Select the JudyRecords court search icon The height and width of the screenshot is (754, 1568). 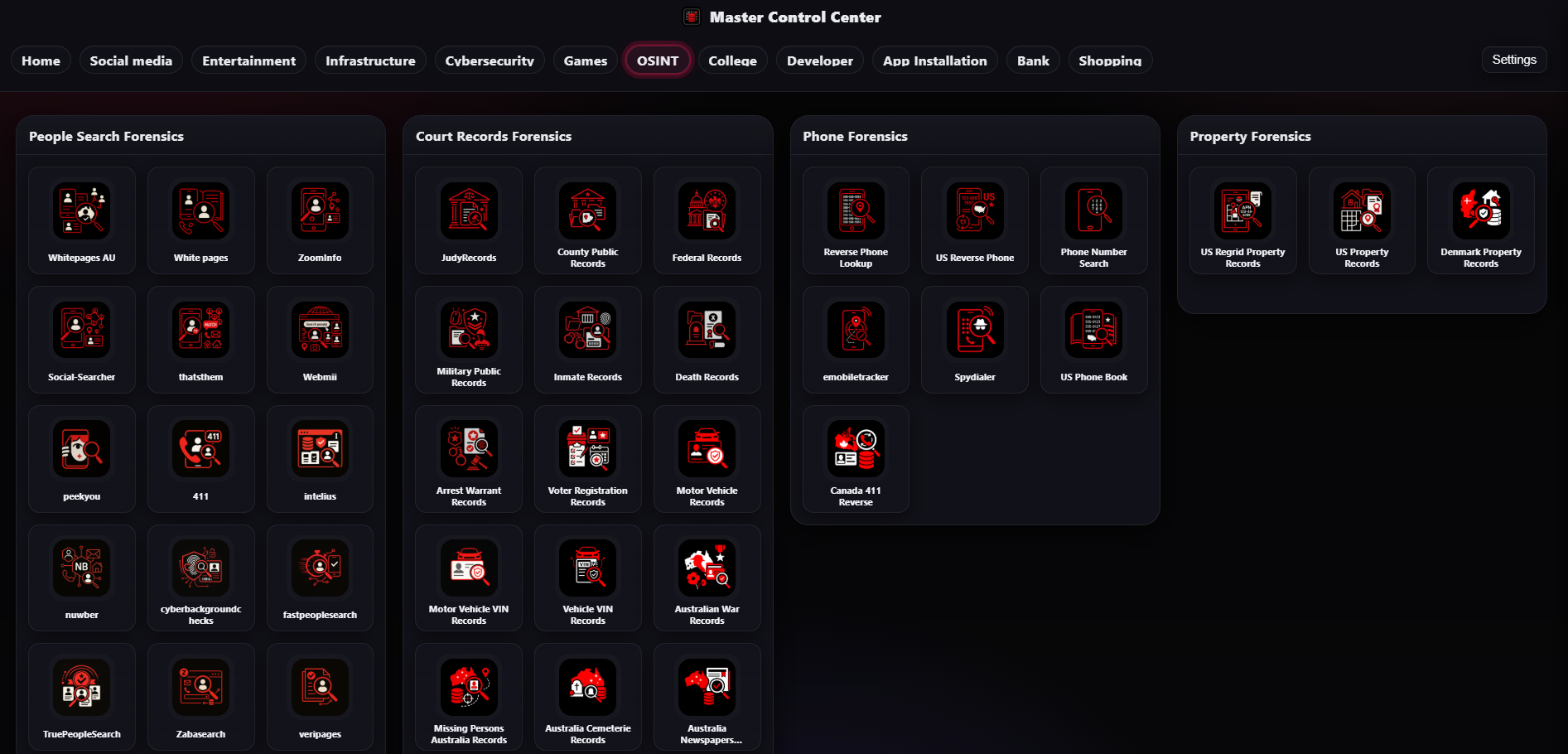(469, 220)
